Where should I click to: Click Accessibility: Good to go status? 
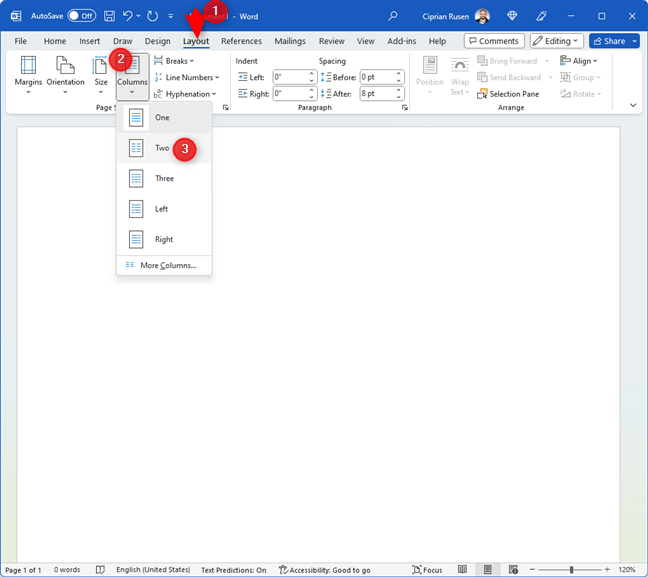[324, 570]
